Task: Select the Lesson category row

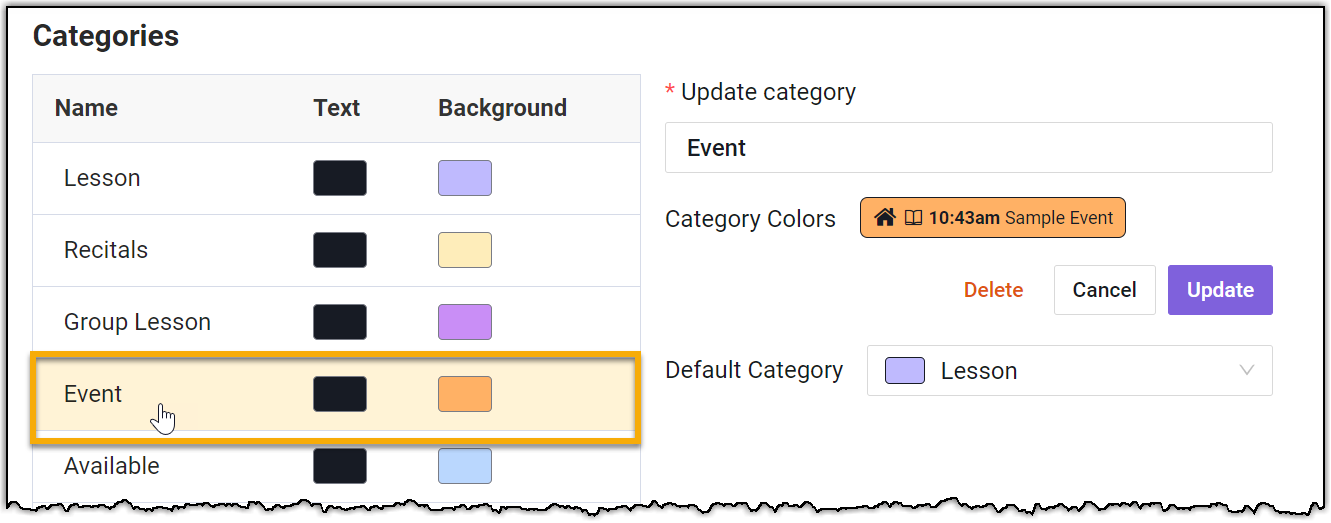Action: [102, 178]
